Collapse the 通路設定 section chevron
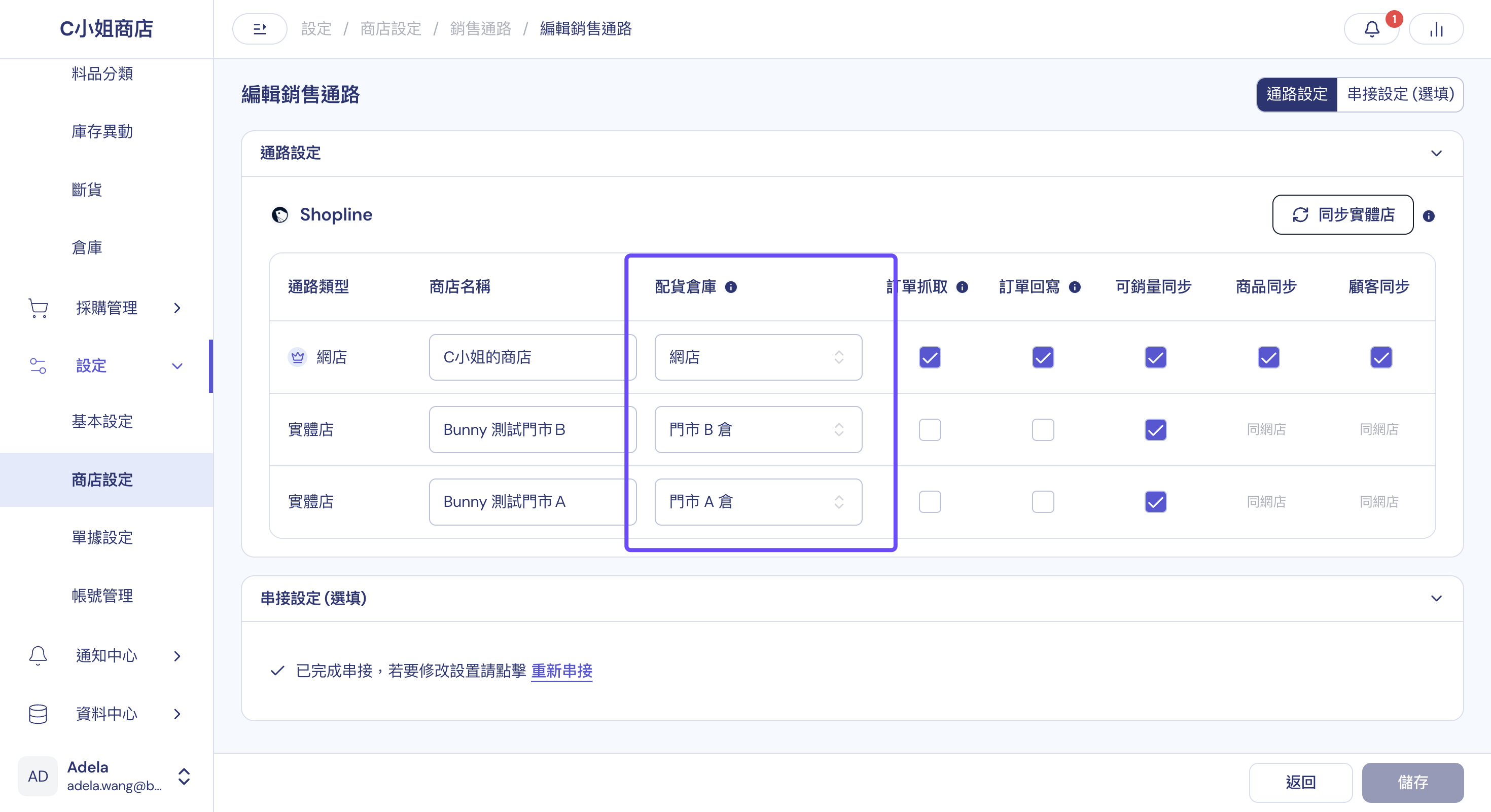Image resolution: width=1491 pixels, height=812 pixels. click(1437, 153)
